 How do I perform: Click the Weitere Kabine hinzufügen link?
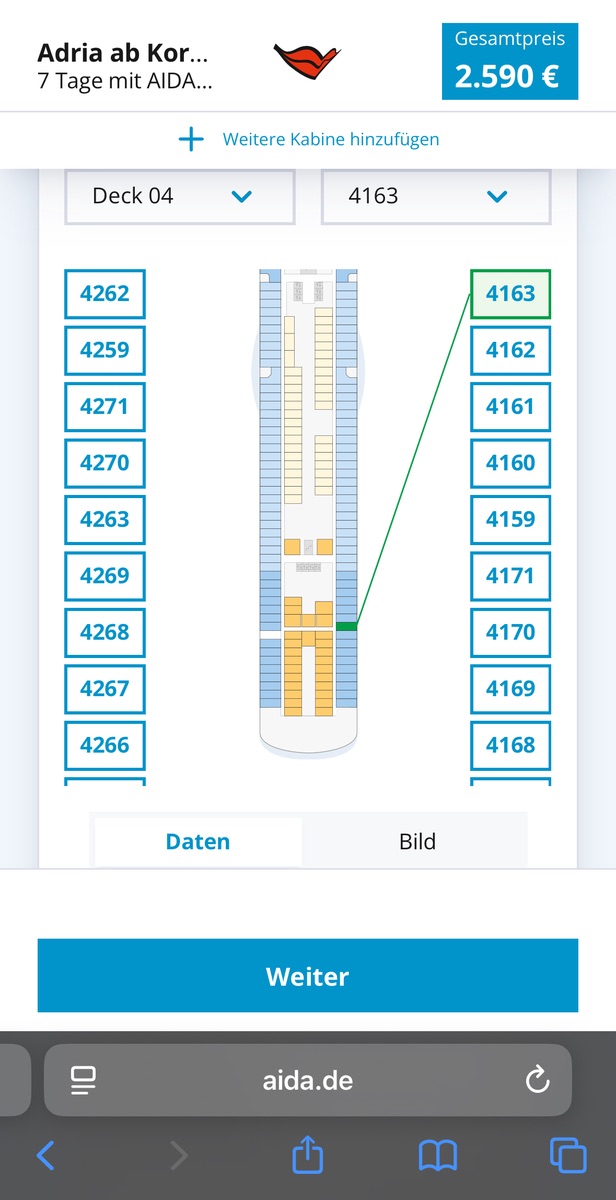[x=330, y=139]
